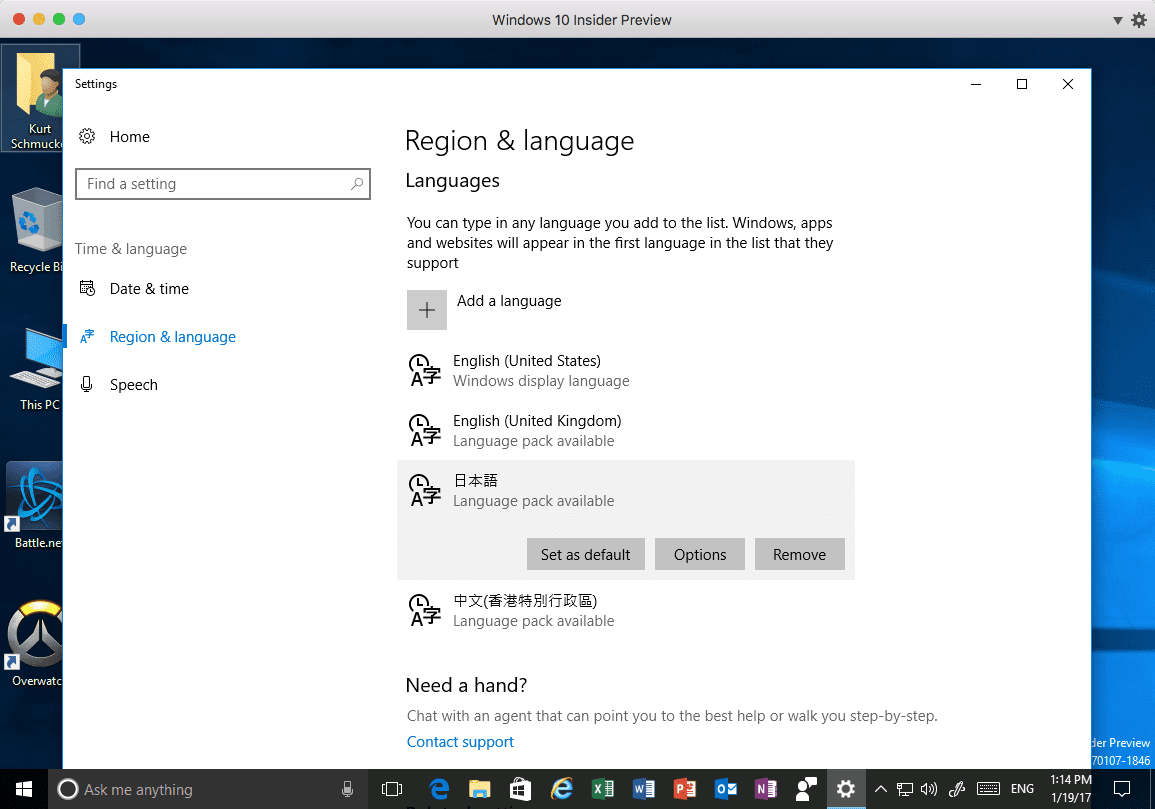This screenshot has width=1155, height=809.
Task: Go to Settings Home
Action: click(130, 137)
